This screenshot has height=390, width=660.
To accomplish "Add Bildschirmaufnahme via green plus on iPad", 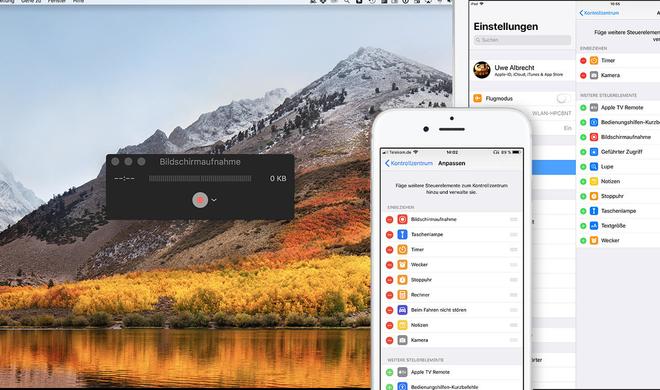I will pyautogui.click(x=583, y=137).
